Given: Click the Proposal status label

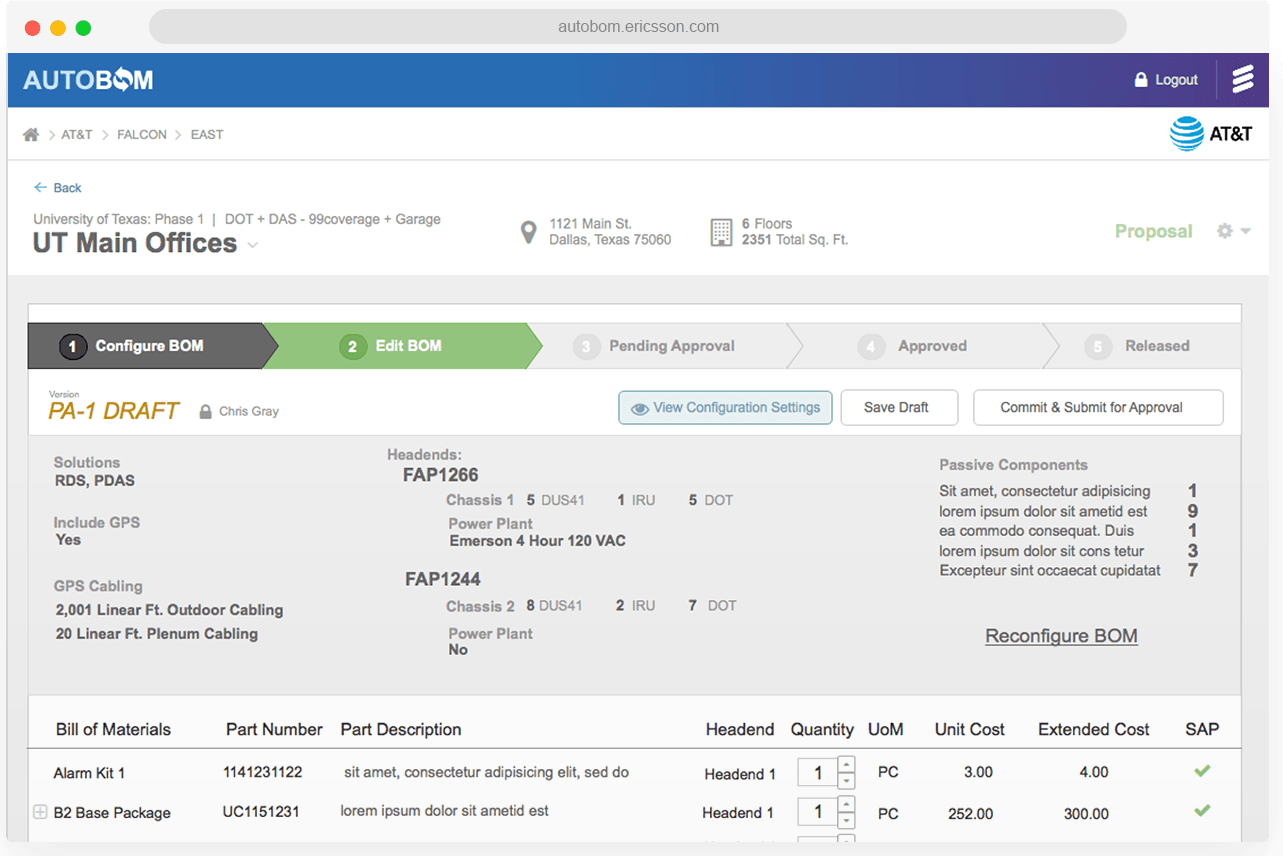Looking at the screenshot, I should (1154, 231).
